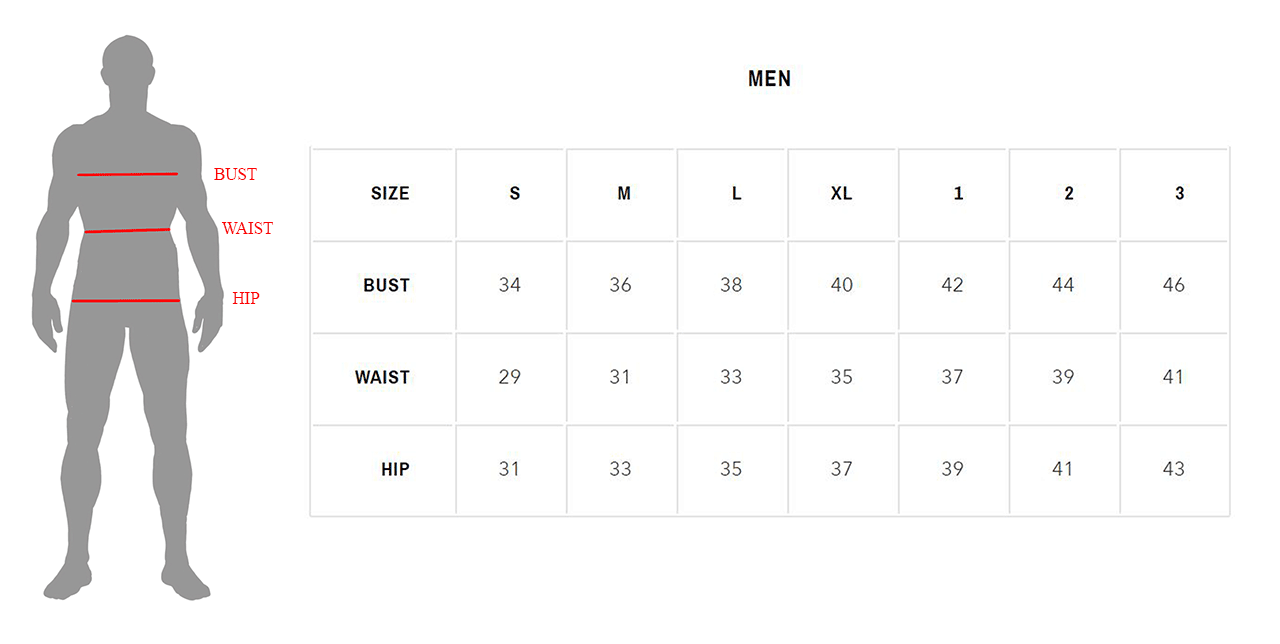
Task: Click bust value 34 for size S
Action: (510, 286)
